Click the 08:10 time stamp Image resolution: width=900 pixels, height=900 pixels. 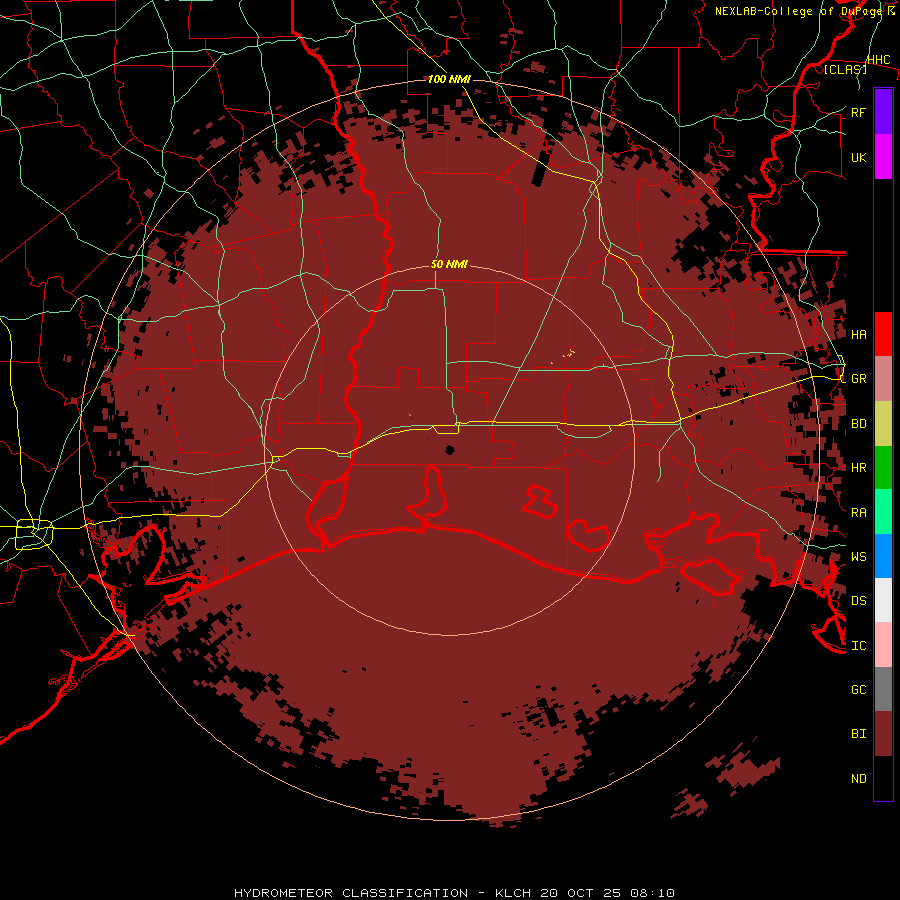click(651, 893)
